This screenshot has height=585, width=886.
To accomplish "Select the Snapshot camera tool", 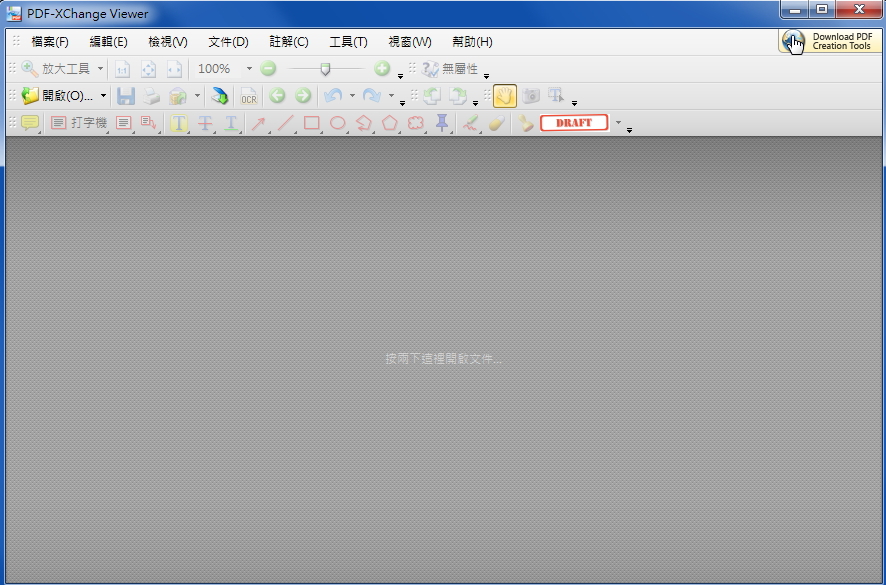I will click(x=531, y=96).
